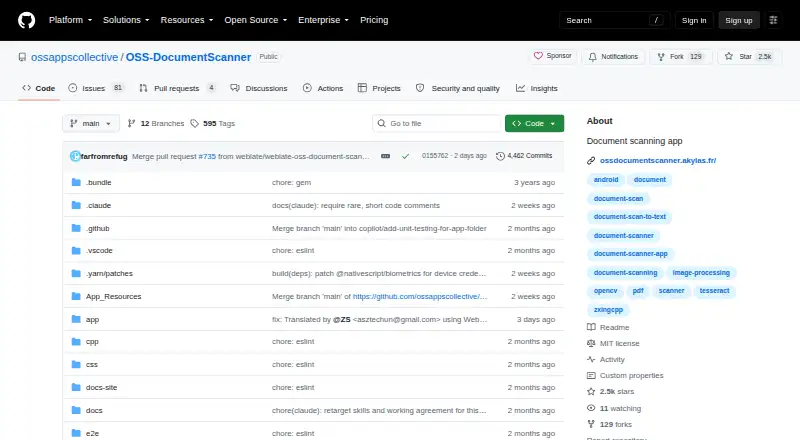The image size is (800, 440).
Task: Click the Sponsor heart button
Action: pyautogui.click(x=553, y=56)
